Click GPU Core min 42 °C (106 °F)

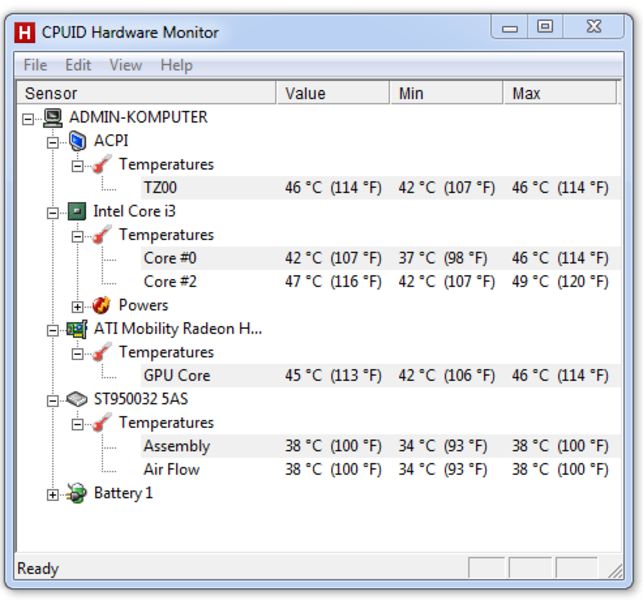[x=447, y=376]
